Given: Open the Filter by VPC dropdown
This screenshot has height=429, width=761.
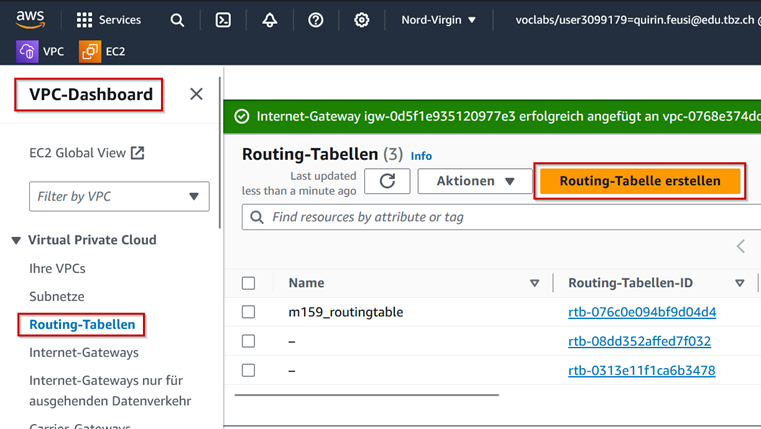Looking at the screenshot, I should (119, 197).
